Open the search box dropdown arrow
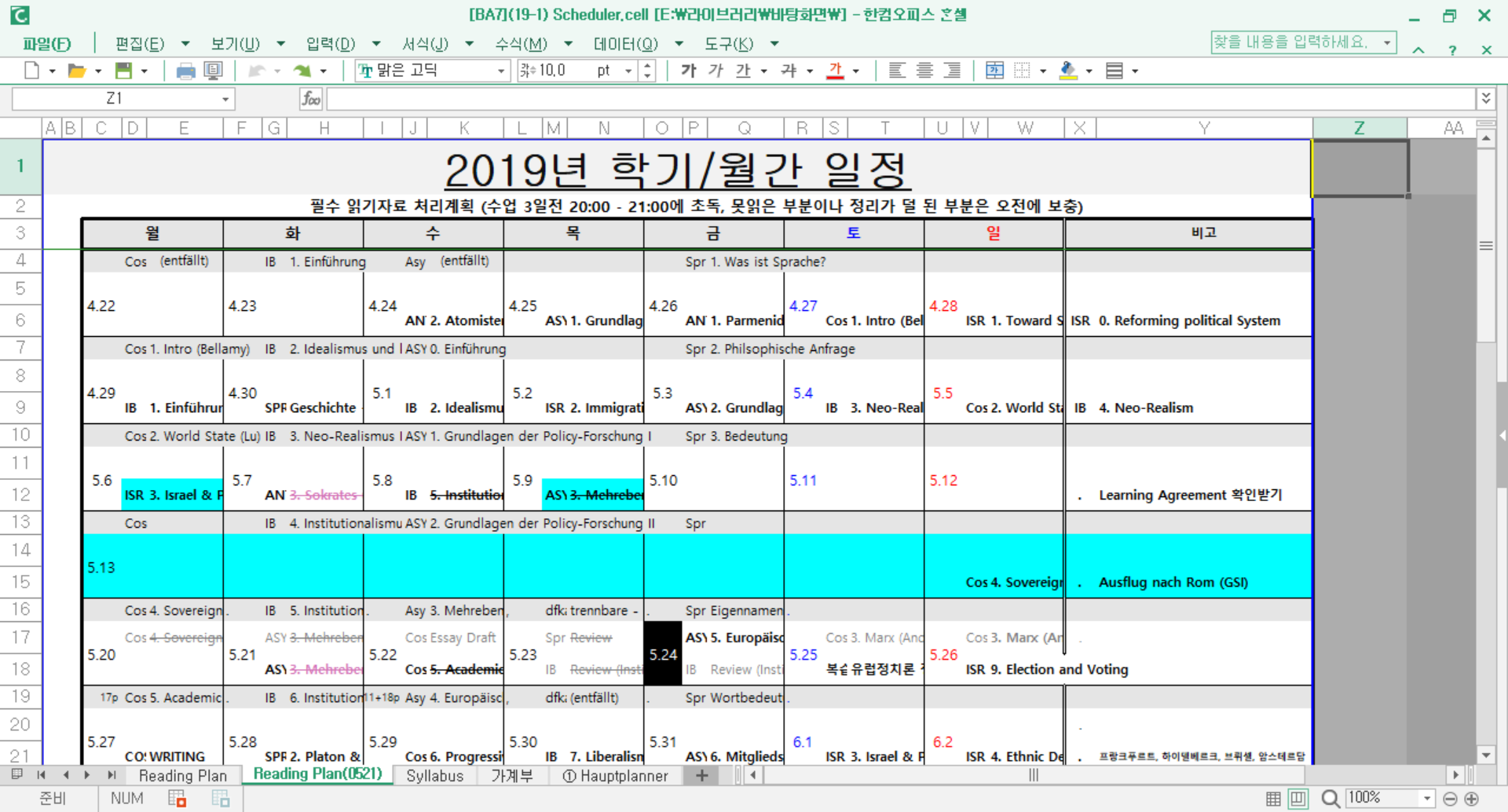The image size is (1508, 812). click(x=1388, y=42)
